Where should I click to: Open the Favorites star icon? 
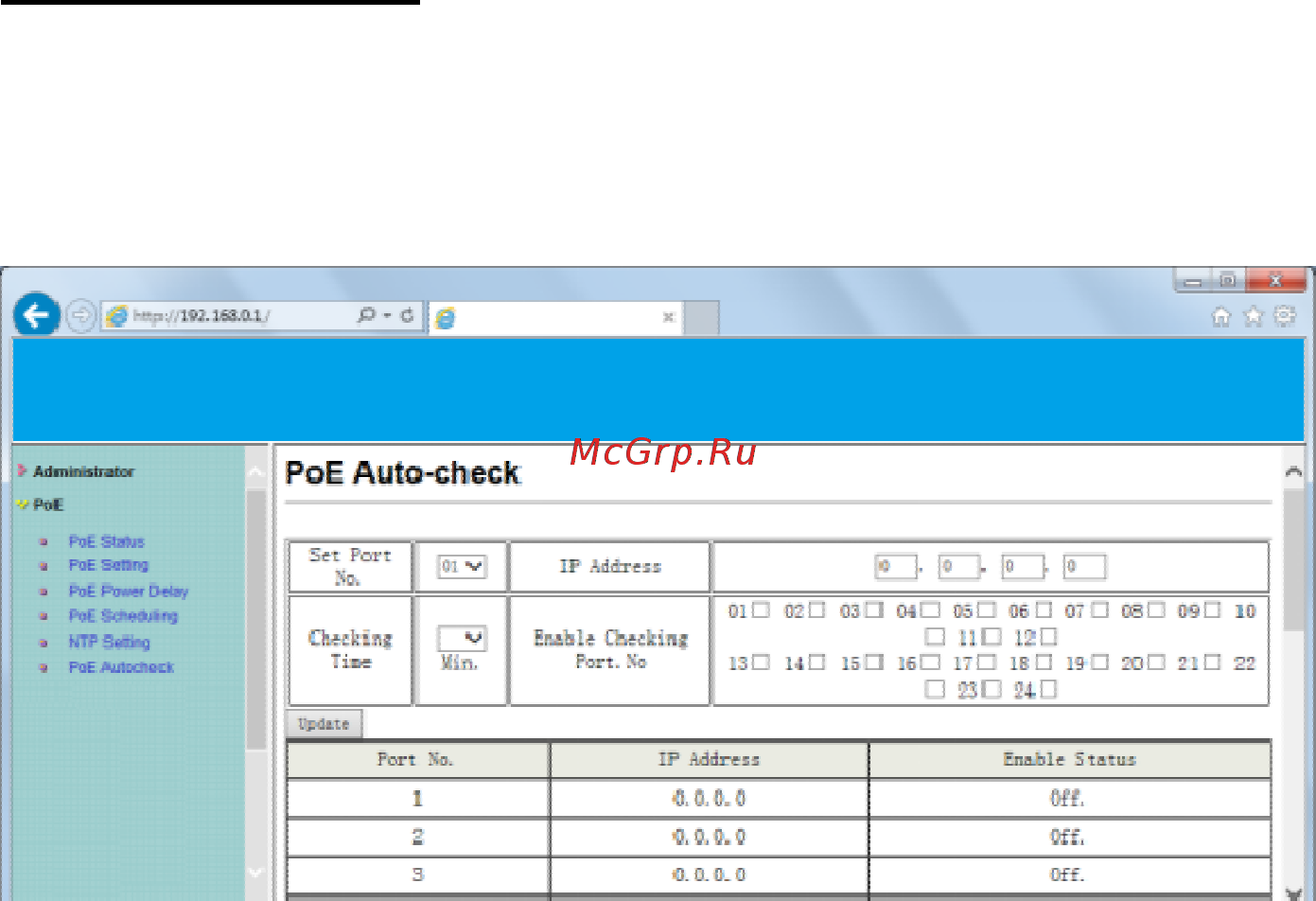coord(1254,316)
